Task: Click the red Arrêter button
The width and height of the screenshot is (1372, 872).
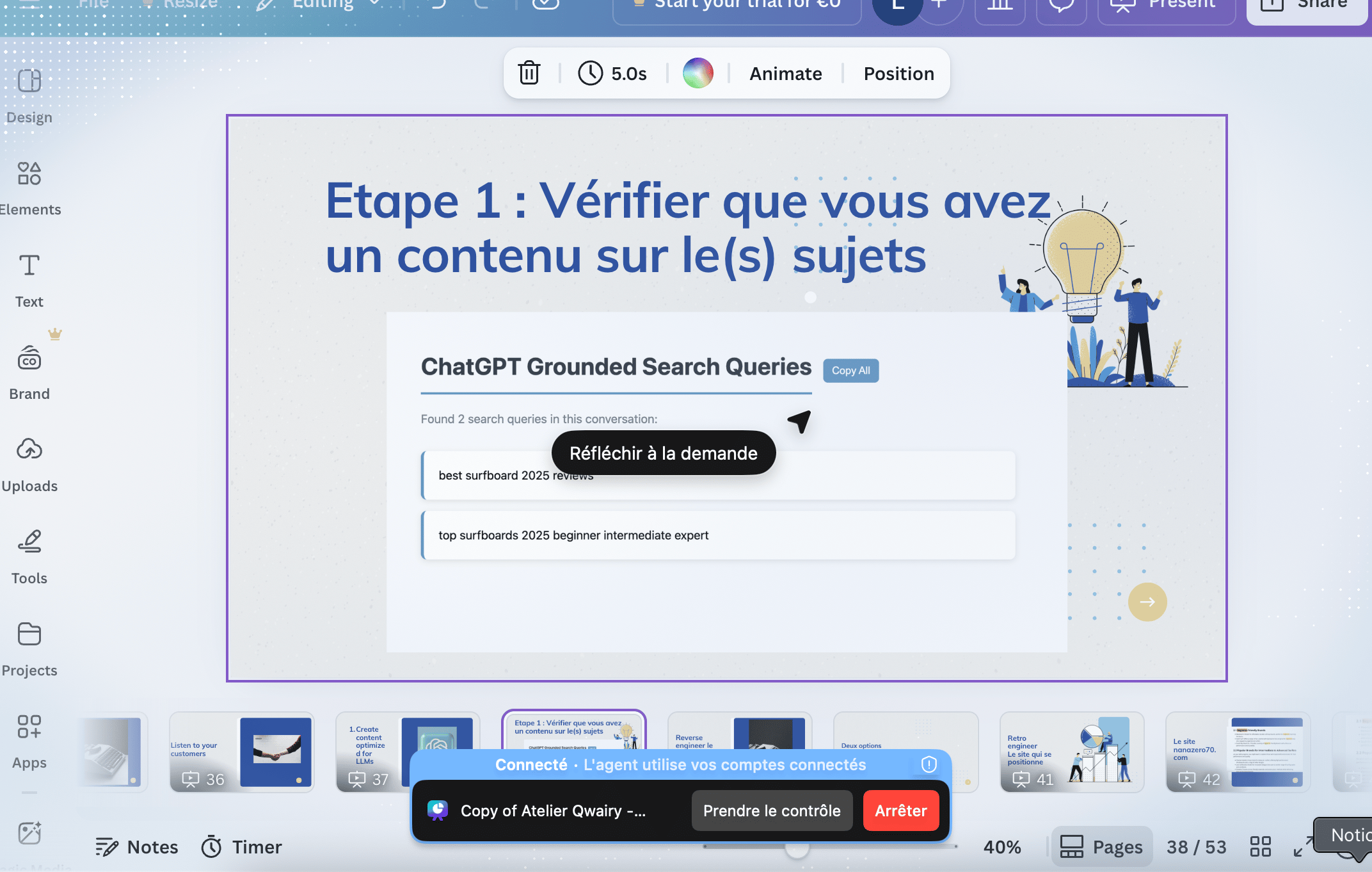Action: pyautogui.click(x=900, y=811)
